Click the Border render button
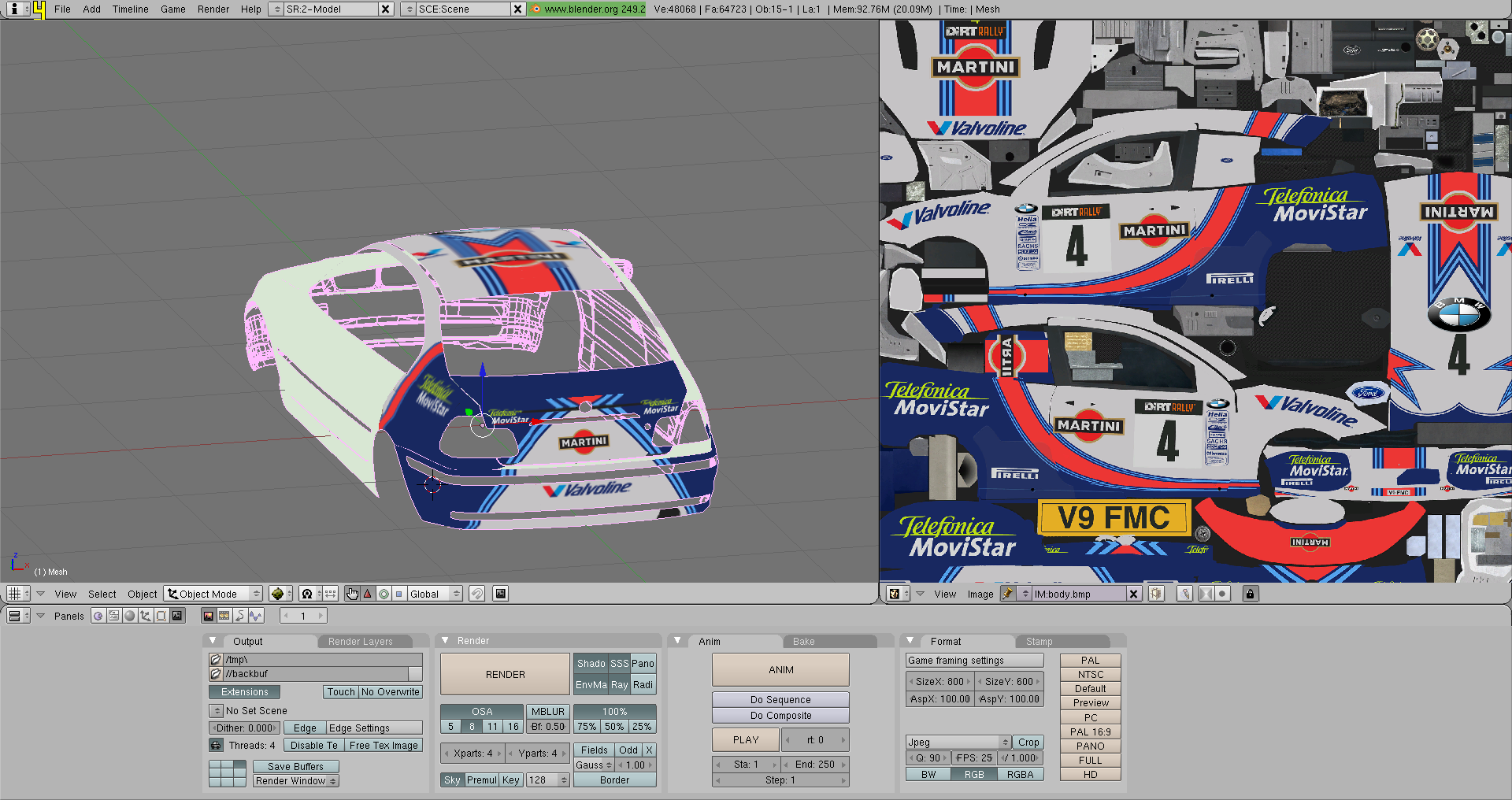The height and width of the screenshot is (800, 1512). coord(614,780)
